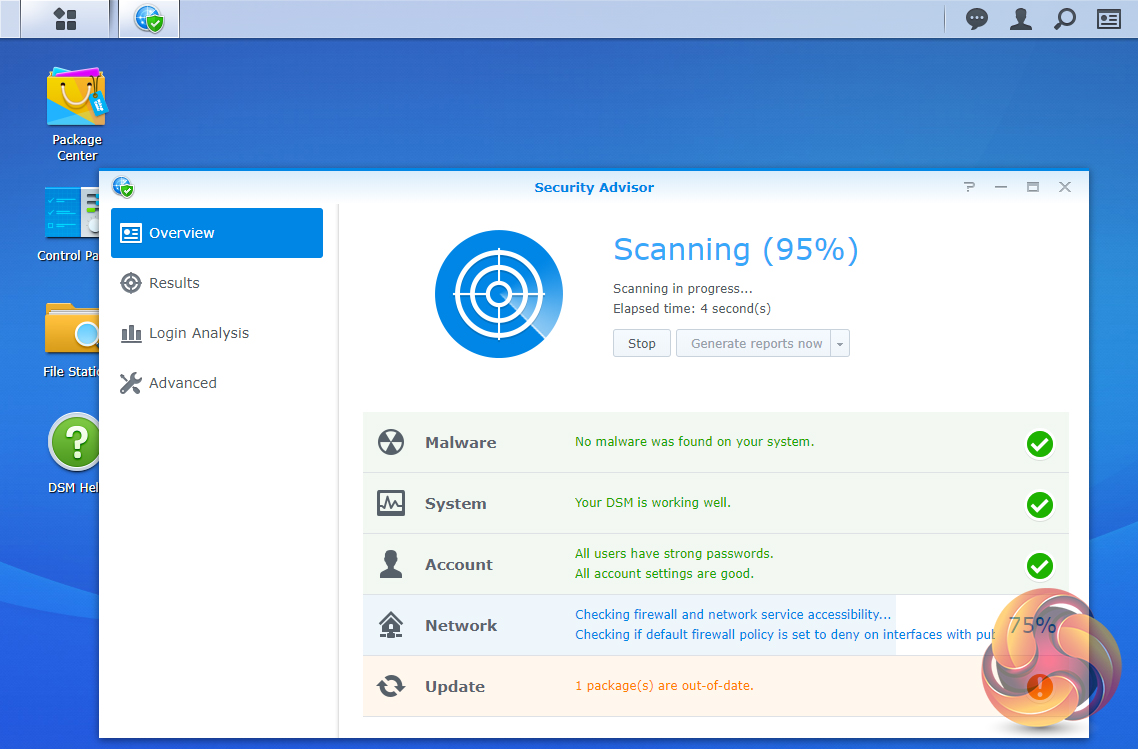Screen dimensions: 1139x750
Task: Open the notifications chat bubble icon
Action: pyautogui.click(x=977, y=19)
